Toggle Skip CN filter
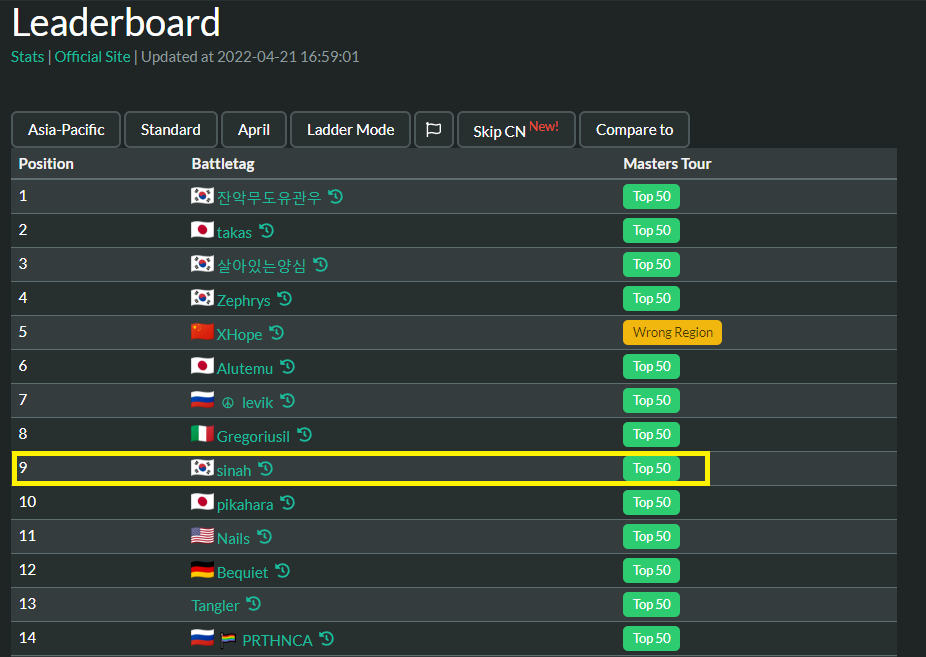926x657 pixels. (x=516, y=130)
